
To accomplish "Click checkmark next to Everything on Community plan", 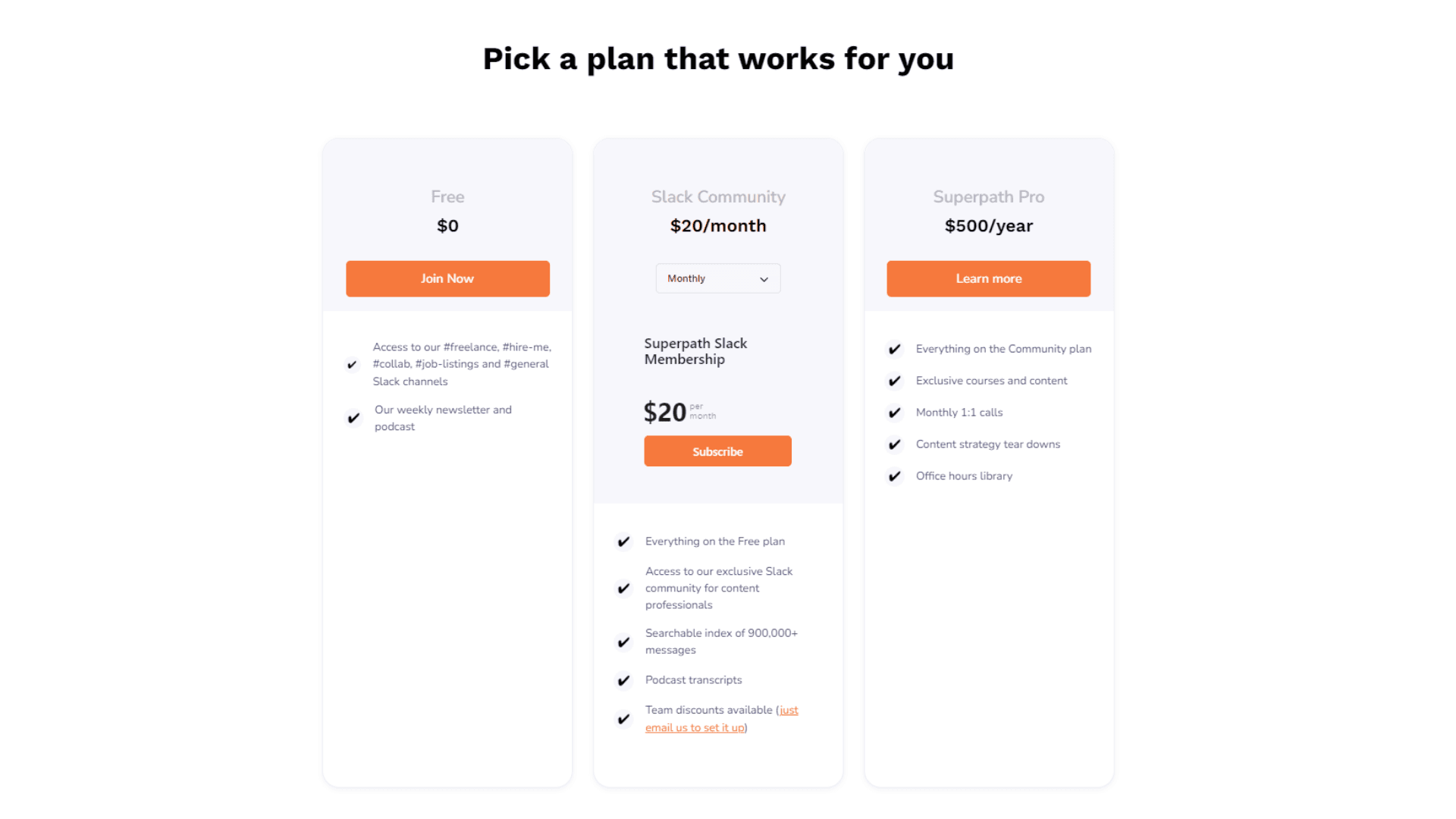I will 895,349.
